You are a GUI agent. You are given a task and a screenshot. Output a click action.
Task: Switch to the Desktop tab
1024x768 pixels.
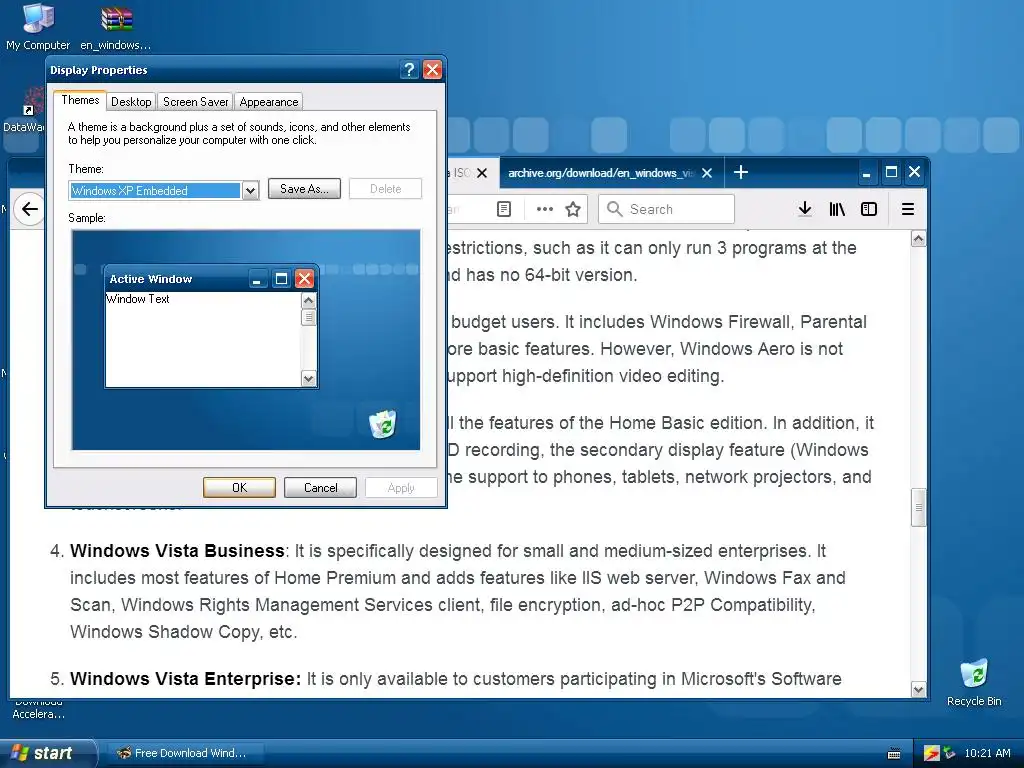pyautogui.click(x=131, y=102)
